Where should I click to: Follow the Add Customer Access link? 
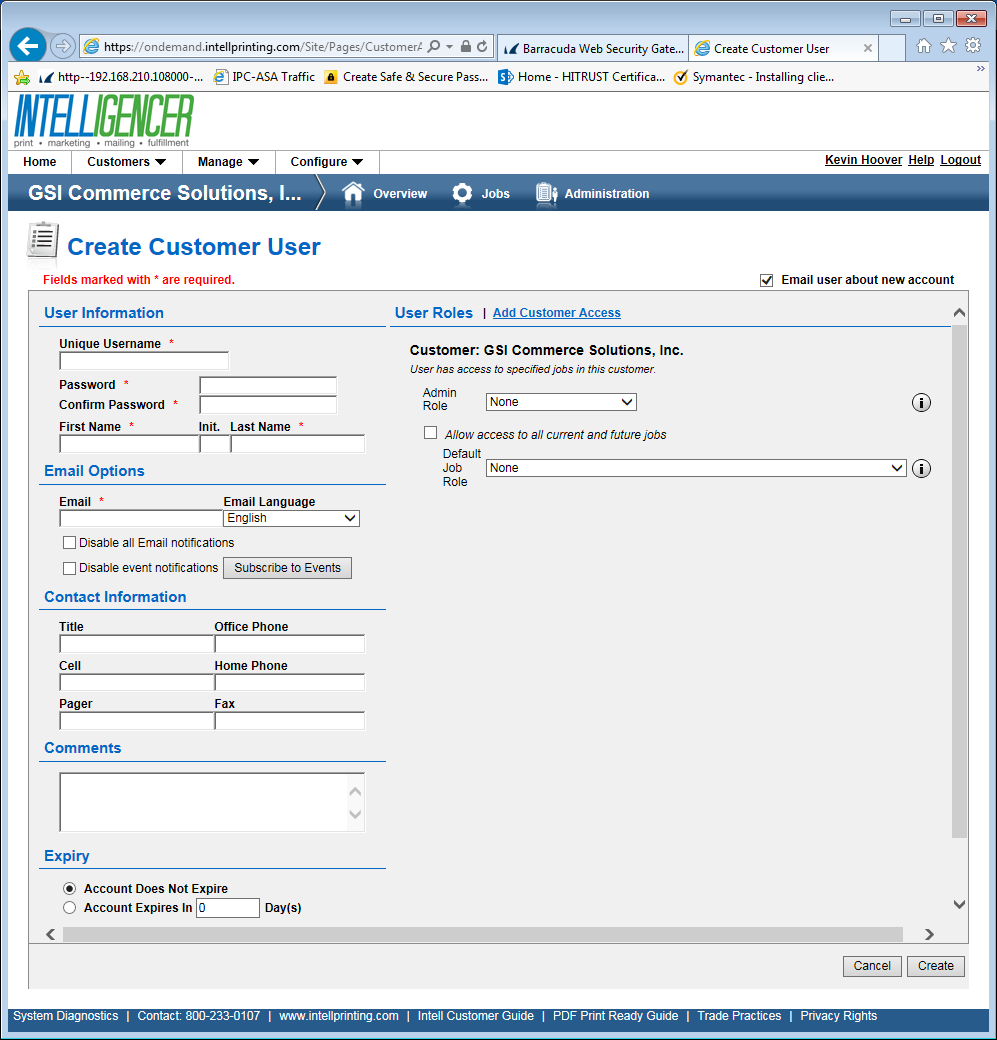point(556,313)
